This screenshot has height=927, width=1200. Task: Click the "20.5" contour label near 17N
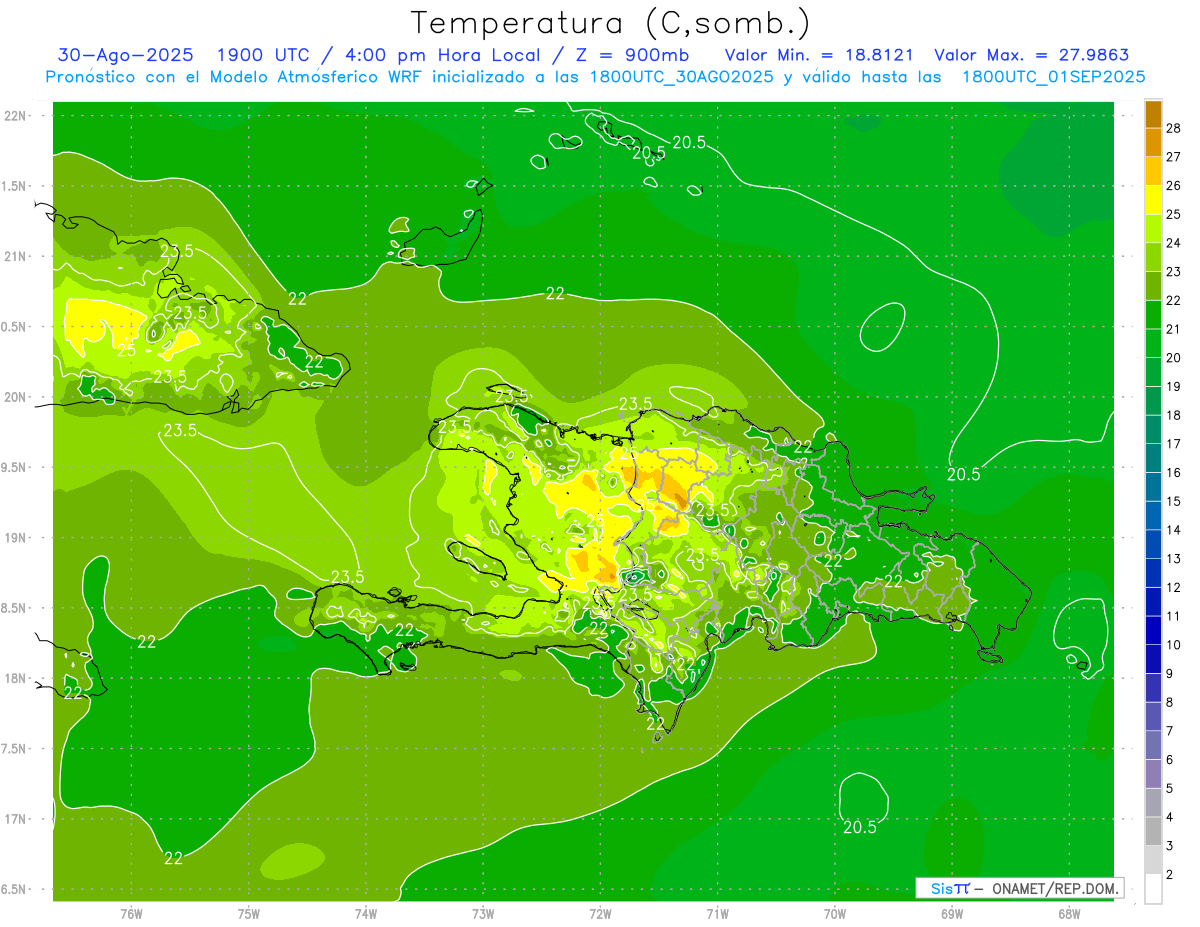coord(860,828)
